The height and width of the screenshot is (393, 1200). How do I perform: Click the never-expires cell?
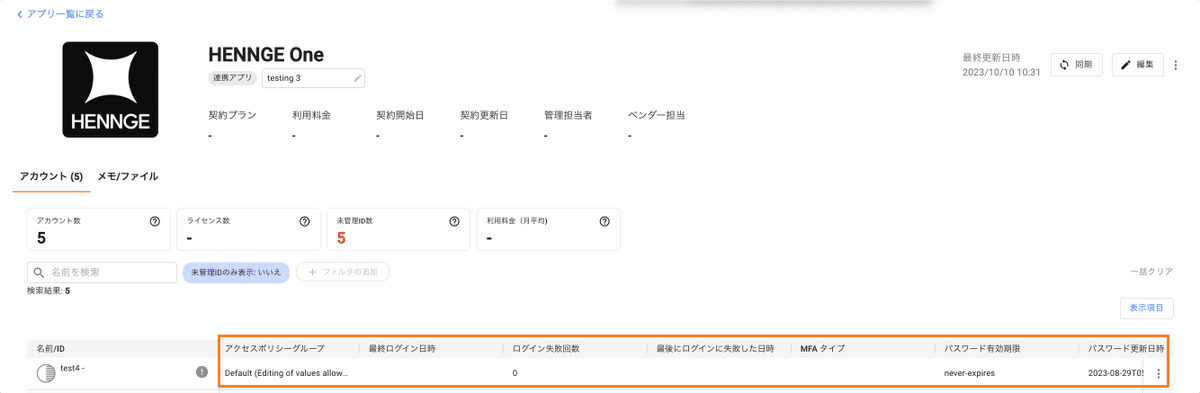click(x=969, y=373)
